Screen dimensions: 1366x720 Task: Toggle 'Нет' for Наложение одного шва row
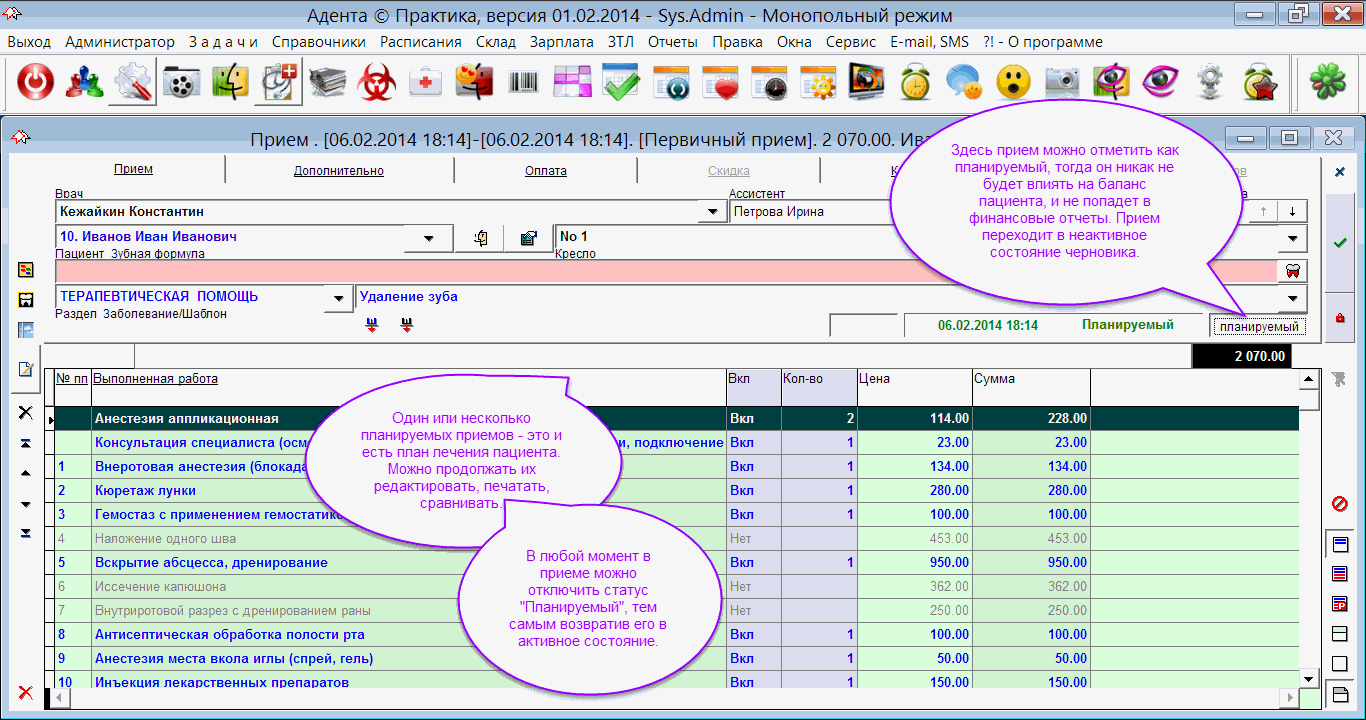pyautogui.click(x=741, y=539)
